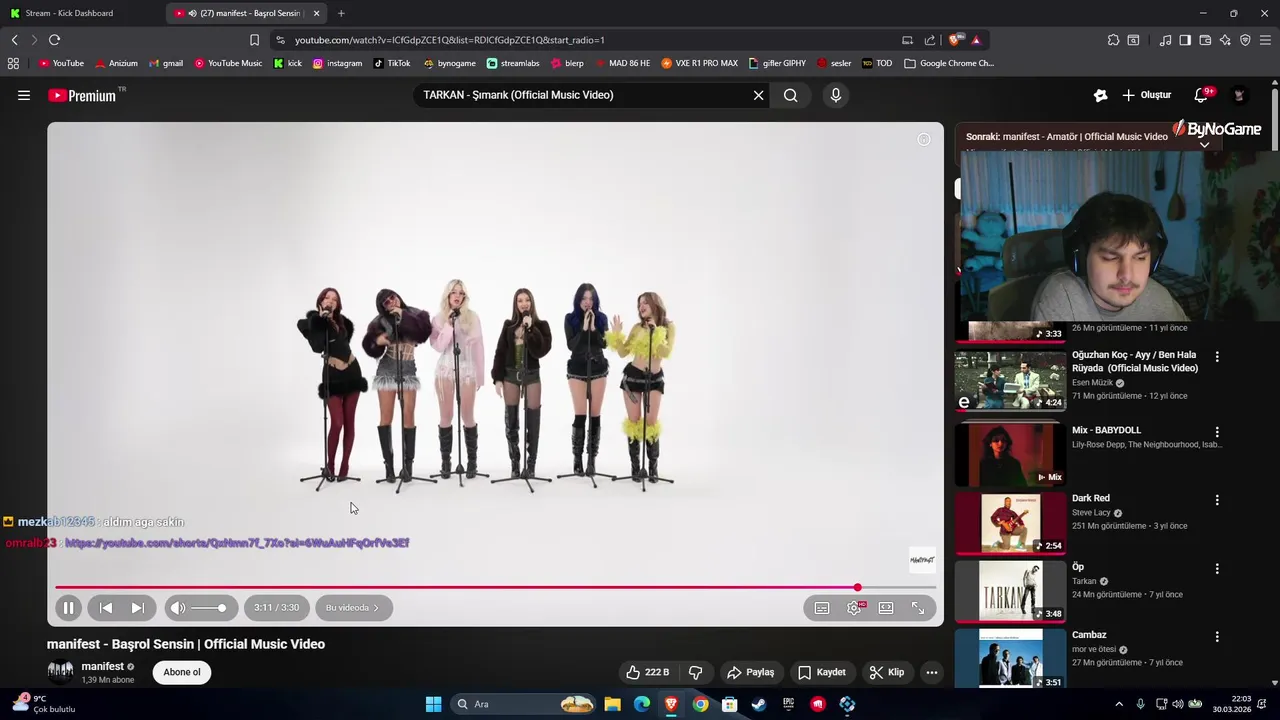Open options for Öp by Tarkan
The image size is (1280, 720).
coord(1217,569)
